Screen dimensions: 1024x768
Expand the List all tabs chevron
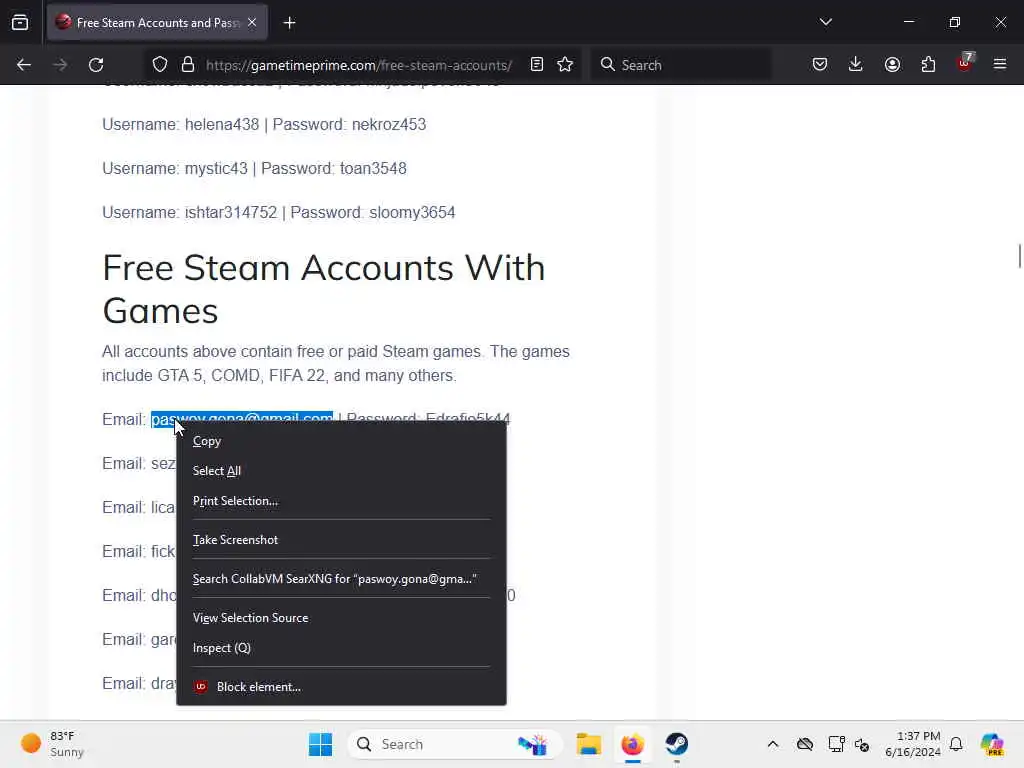(825, 22)
